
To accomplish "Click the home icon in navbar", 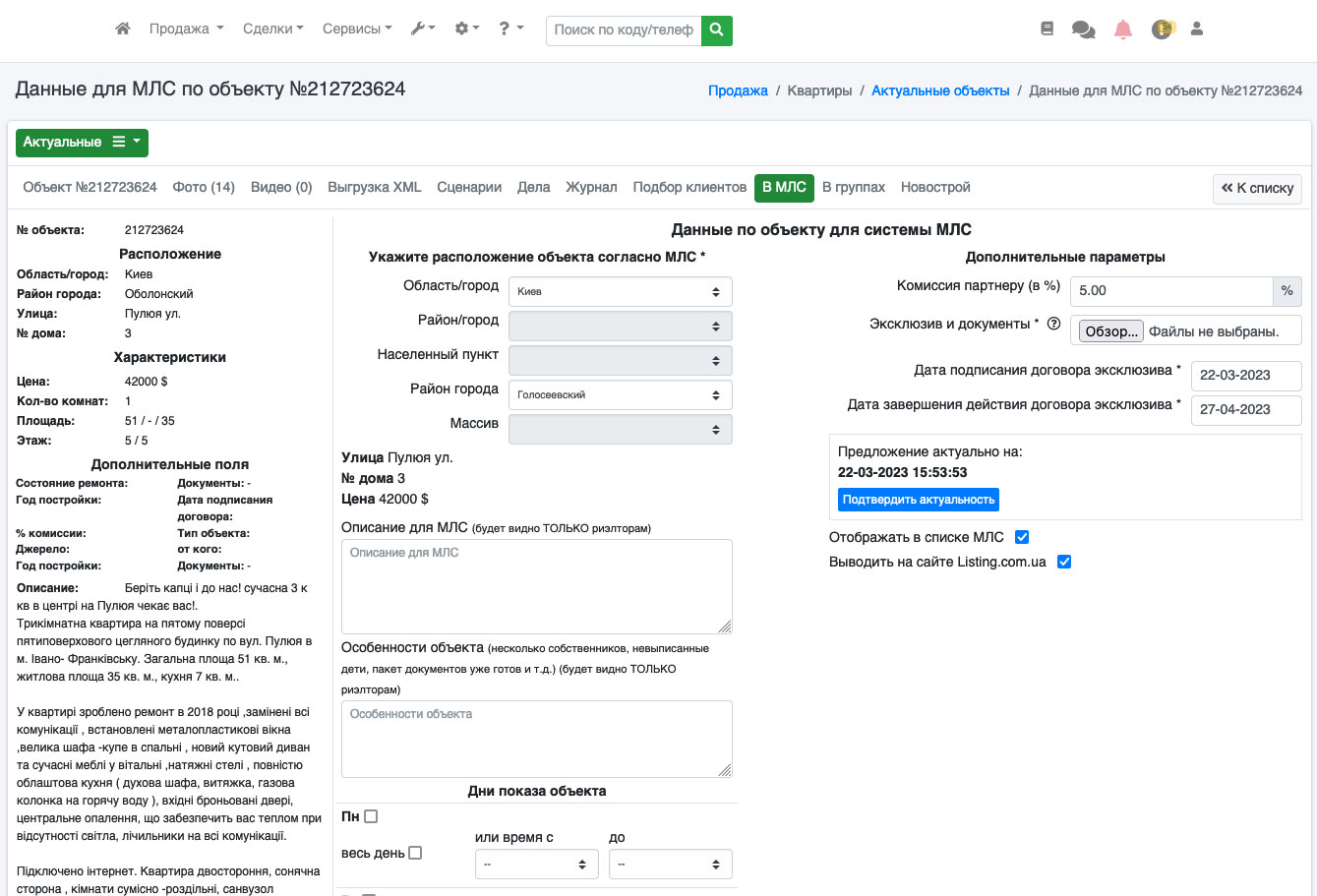I will point(123,30).
